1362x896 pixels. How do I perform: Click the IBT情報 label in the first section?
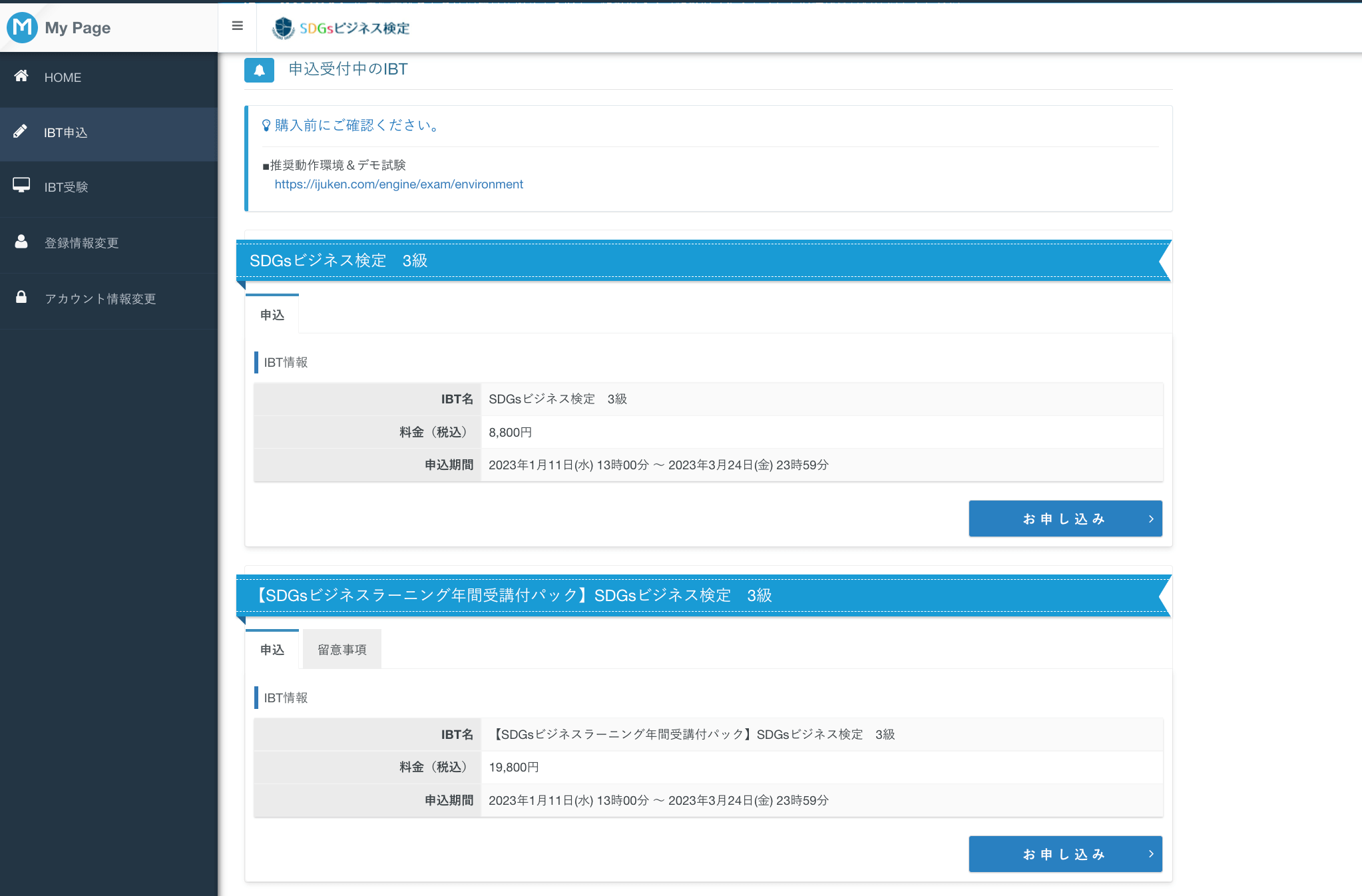(286, 362)
